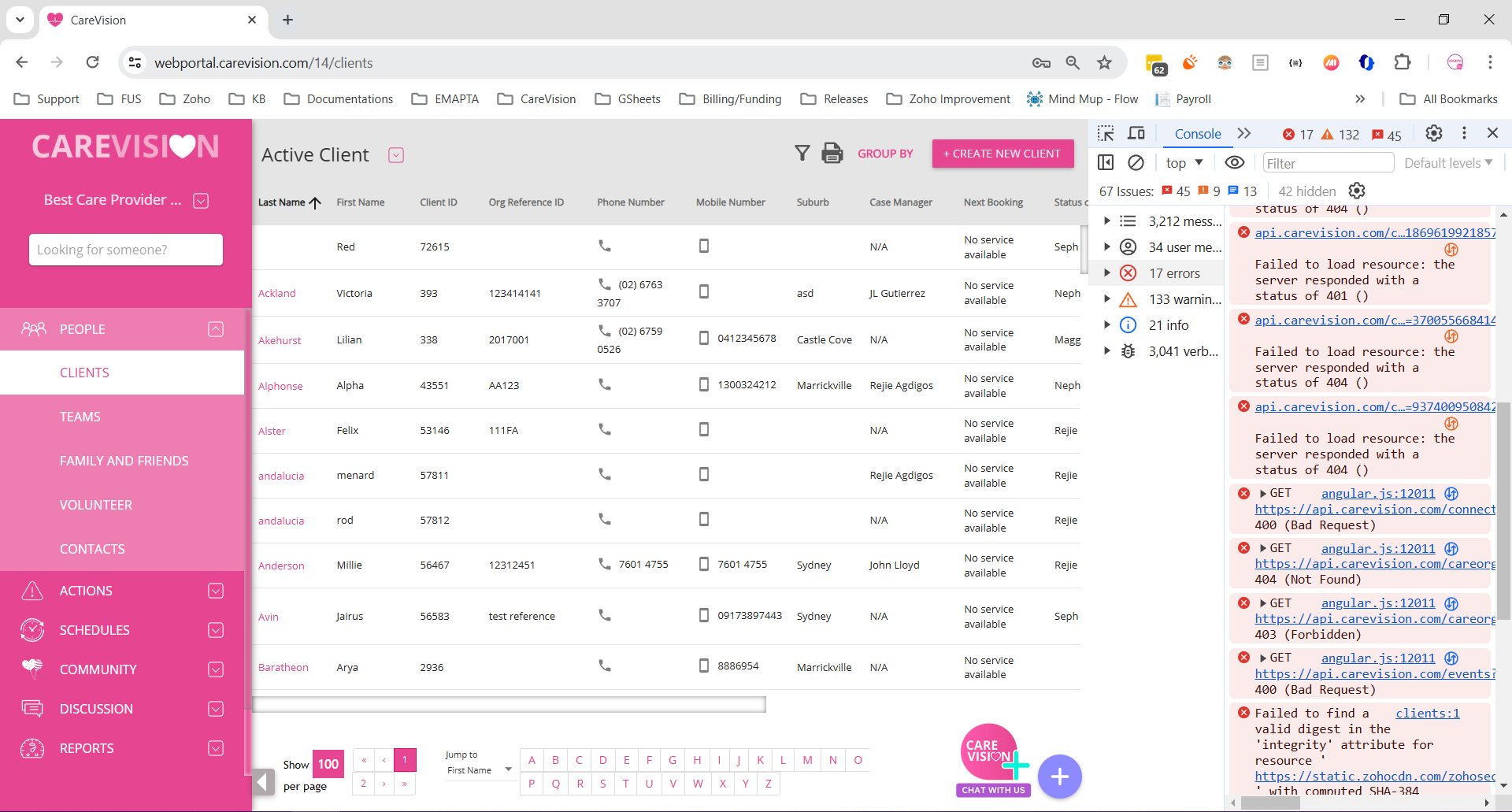Screen dimensions: 1512x812
Task: Click the phone icon for Ackland
Action: click(604, 284)
